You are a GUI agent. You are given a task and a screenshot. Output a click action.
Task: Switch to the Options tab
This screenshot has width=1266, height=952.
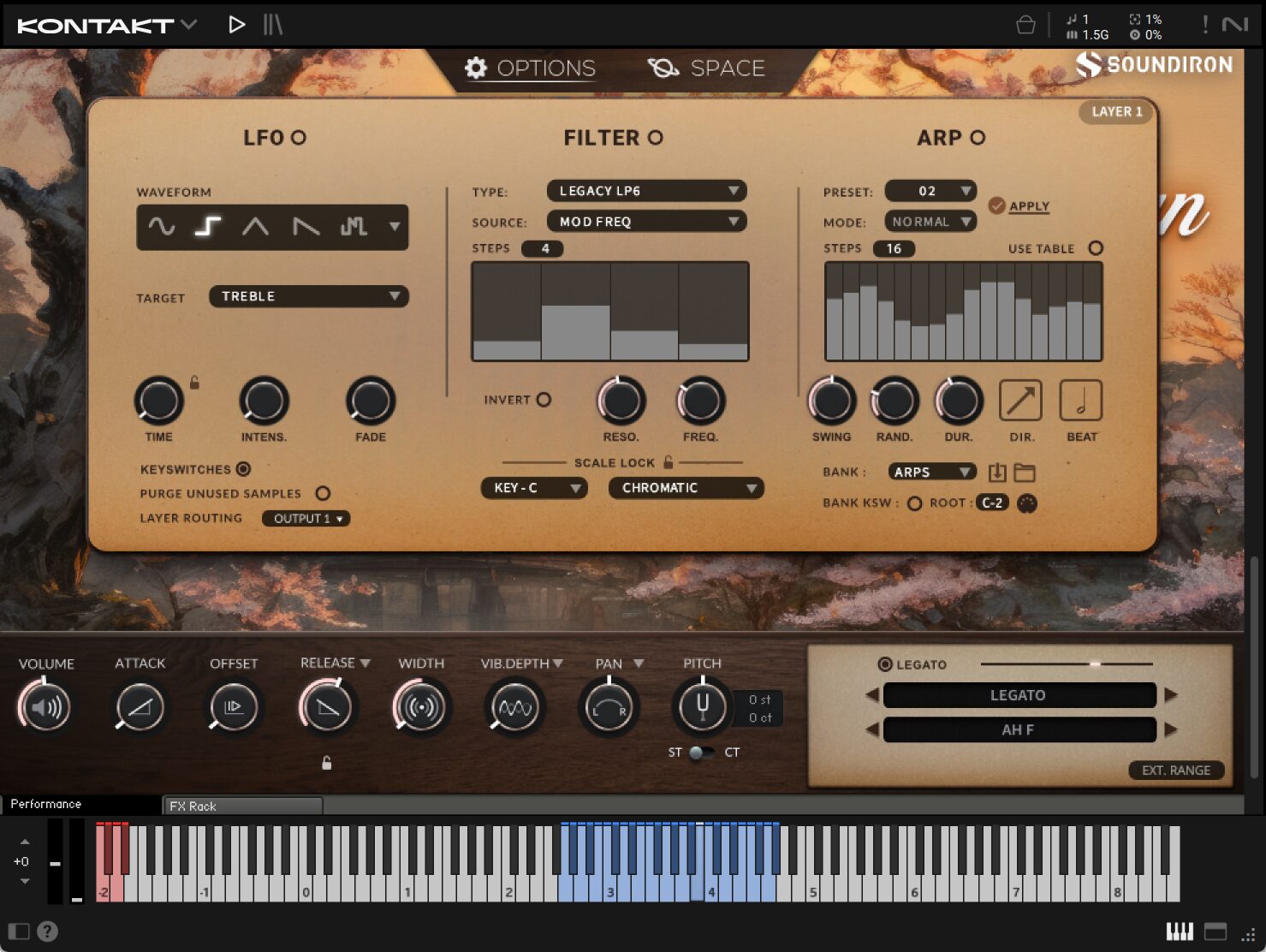click(530, 68)
